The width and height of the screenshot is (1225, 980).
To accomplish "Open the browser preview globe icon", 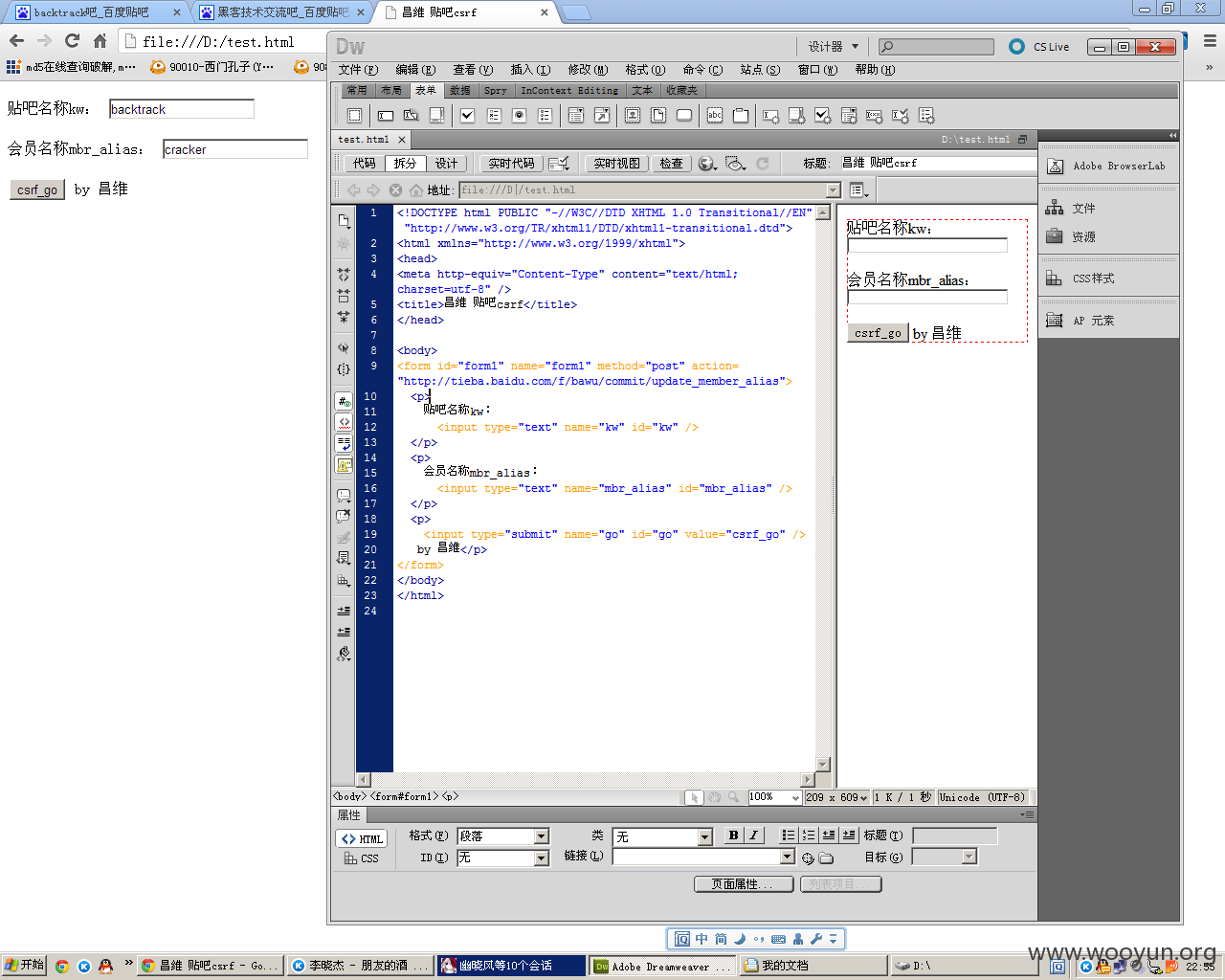I will (x=706, y=164).
